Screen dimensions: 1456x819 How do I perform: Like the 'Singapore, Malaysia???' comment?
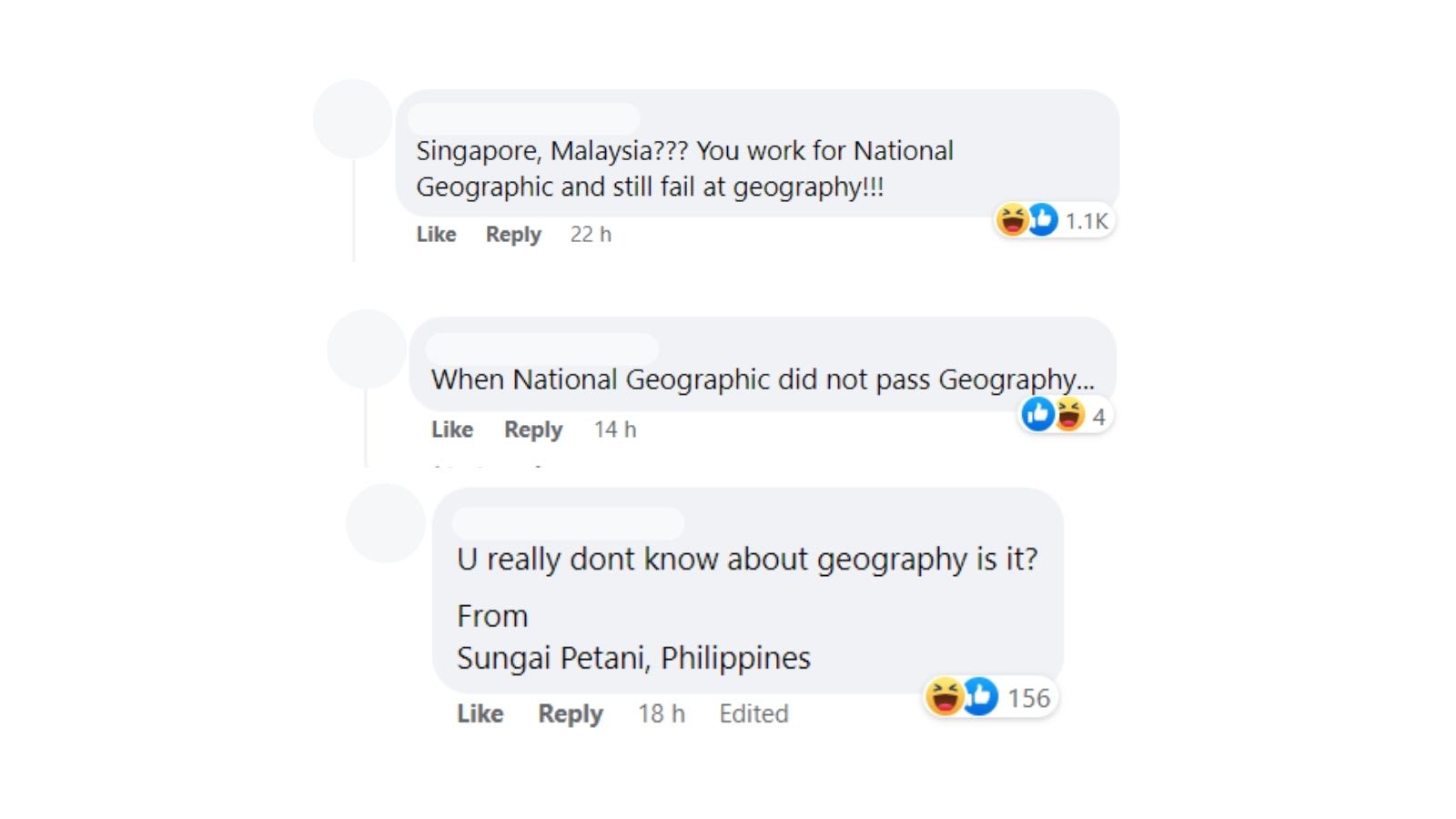(x=437, y=235)
